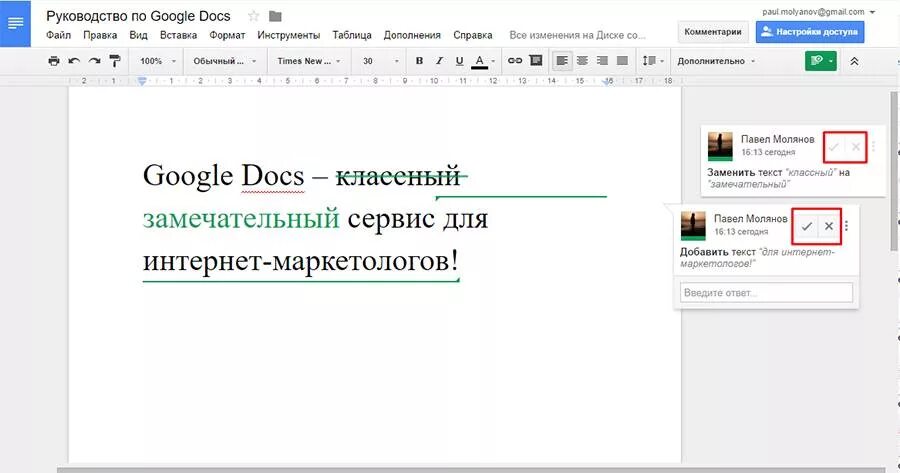Screen dimensions: 900x473
Task: Open the Правка menu
Action: pos(100,35)
